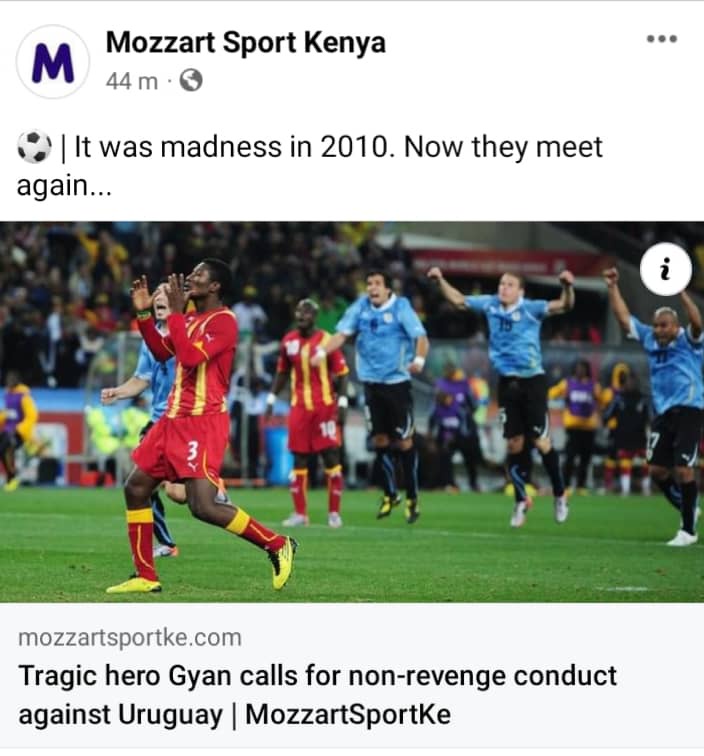Click the Mozzart 'M' profile logo

click(53, 62)
